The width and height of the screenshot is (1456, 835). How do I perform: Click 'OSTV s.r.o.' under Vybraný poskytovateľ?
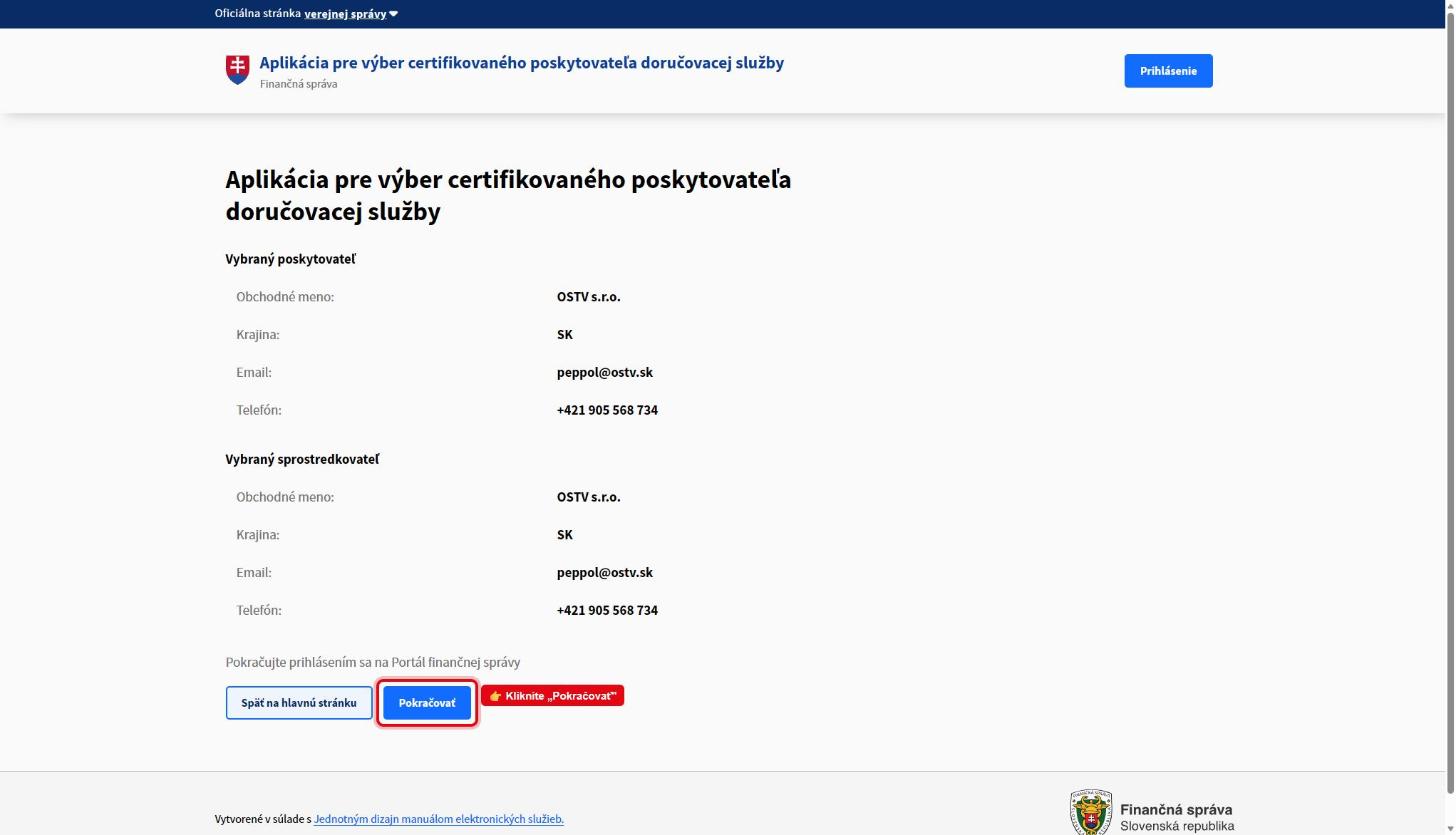(x=589, y=297)
